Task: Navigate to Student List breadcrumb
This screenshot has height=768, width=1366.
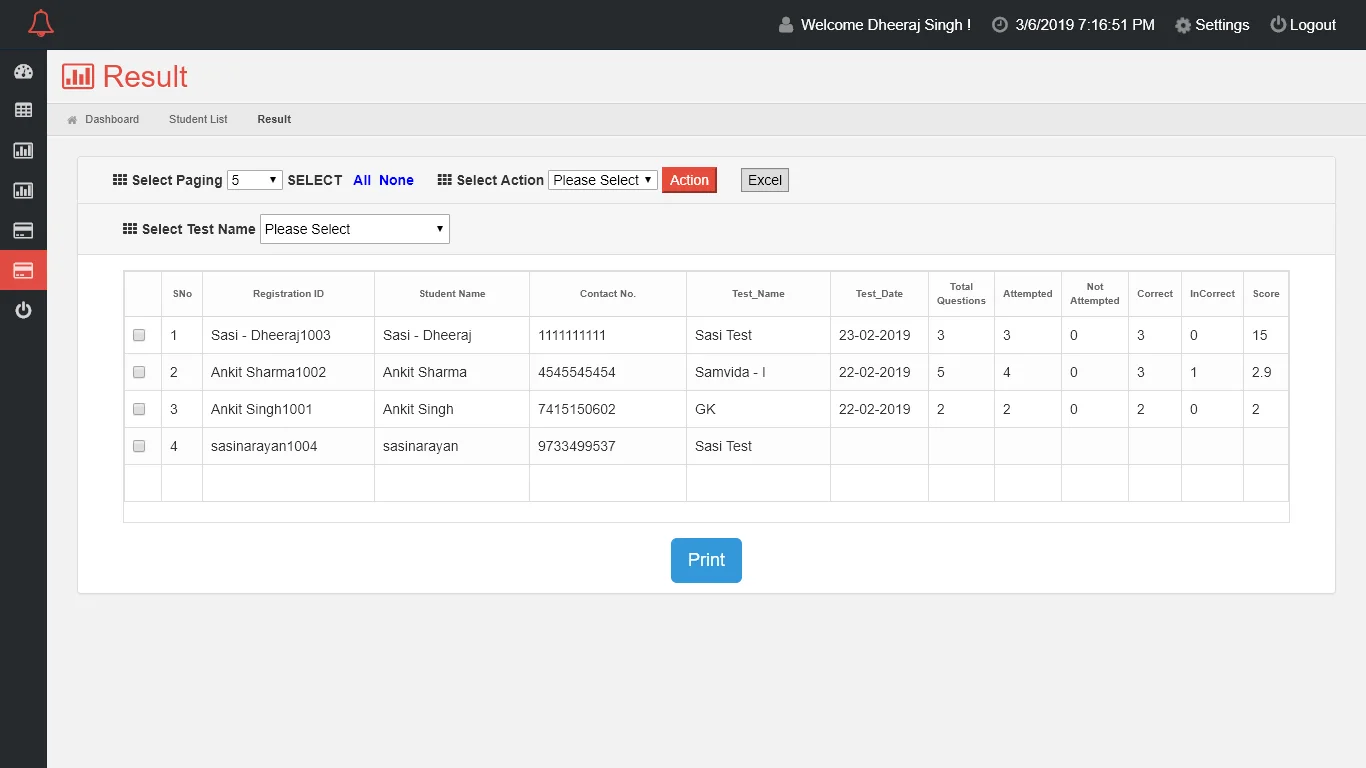Action: 198,119
